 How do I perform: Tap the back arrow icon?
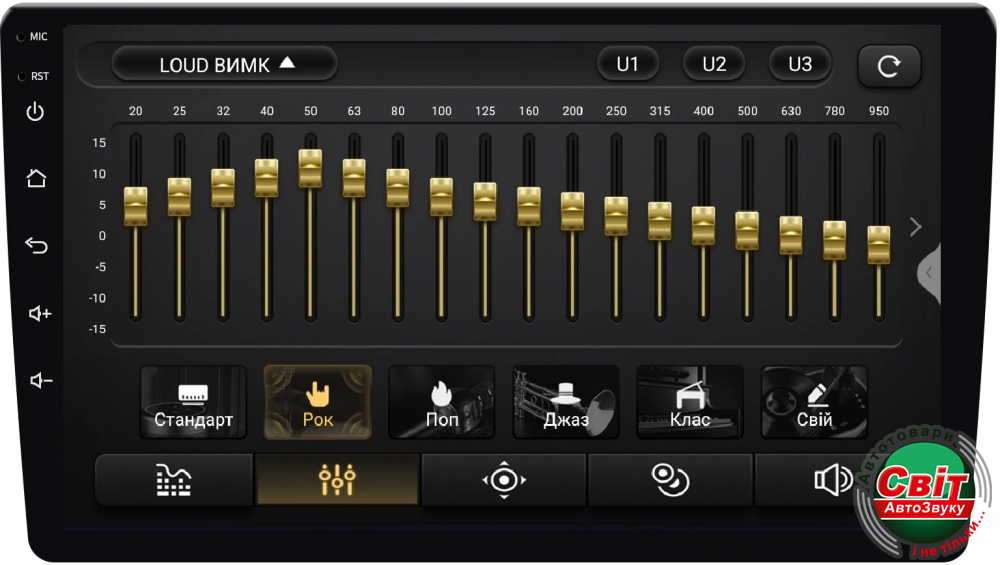(36, 246)
